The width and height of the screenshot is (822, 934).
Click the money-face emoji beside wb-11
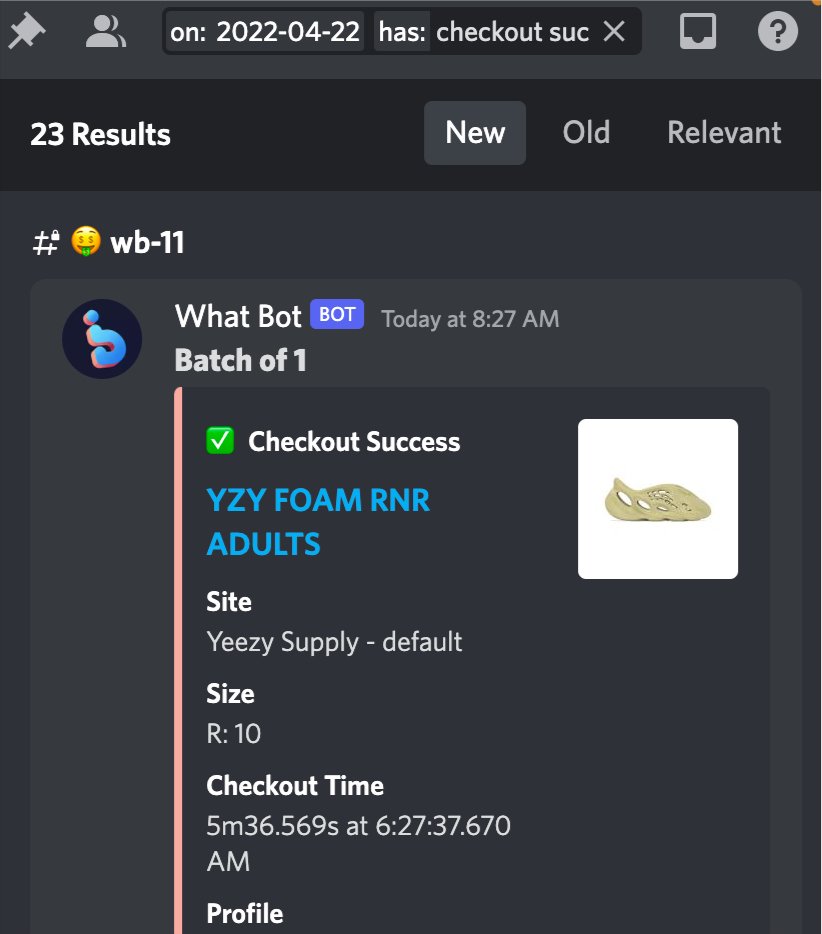coord(86,241)
